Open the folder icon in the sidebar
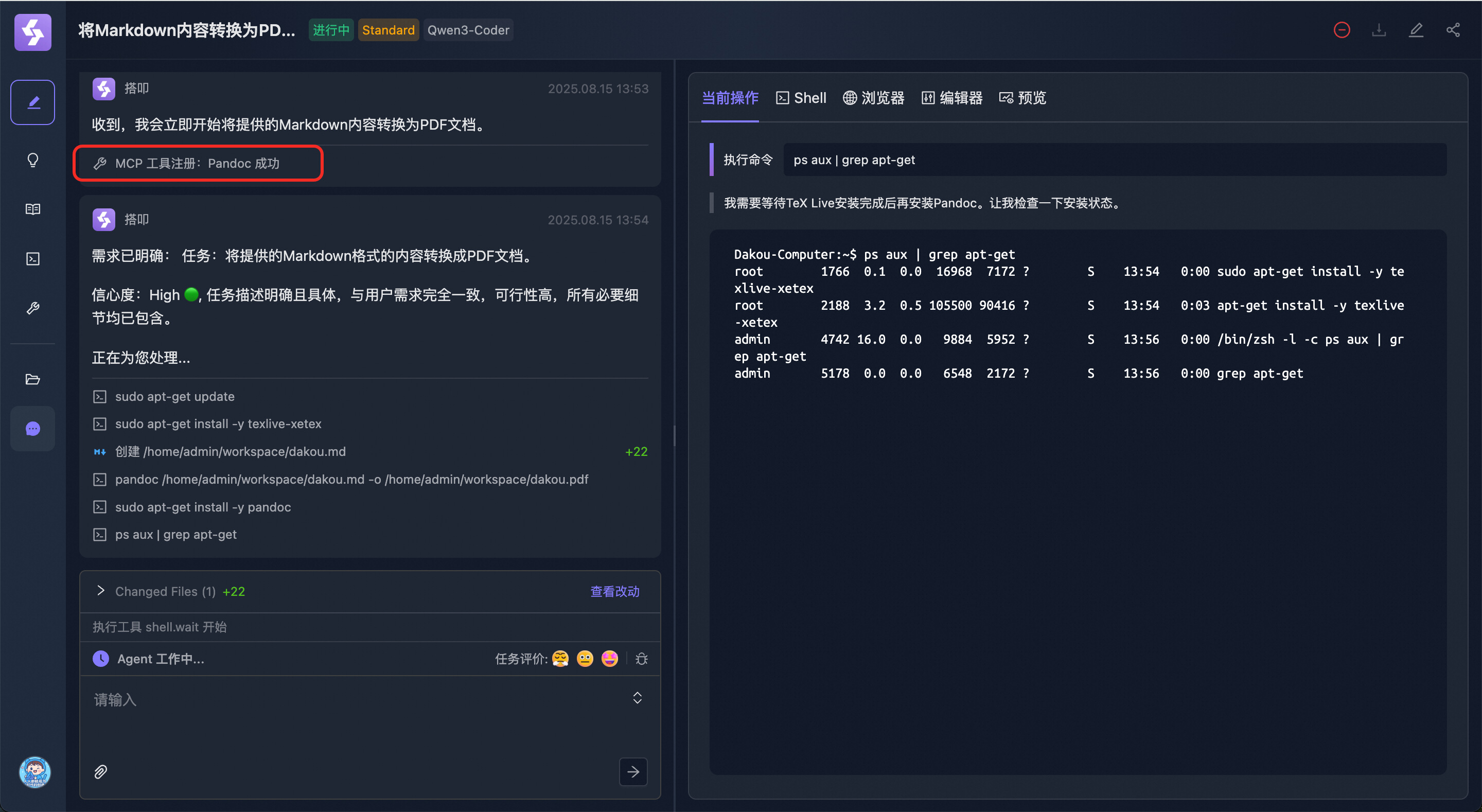The image size is (1482, 812). (33, 379)
